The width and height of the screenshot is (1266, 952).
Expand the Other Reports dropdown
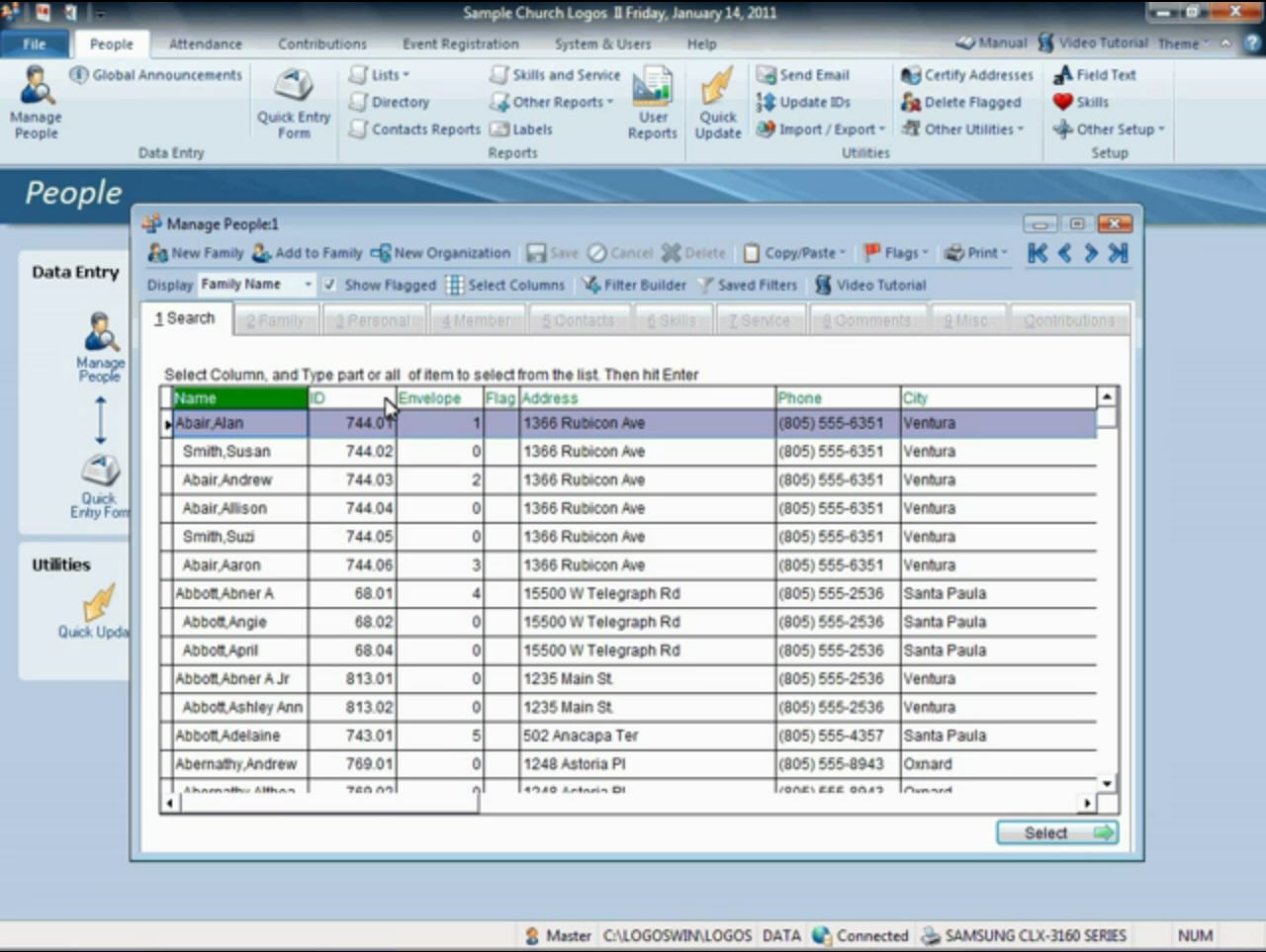[552, 102]
